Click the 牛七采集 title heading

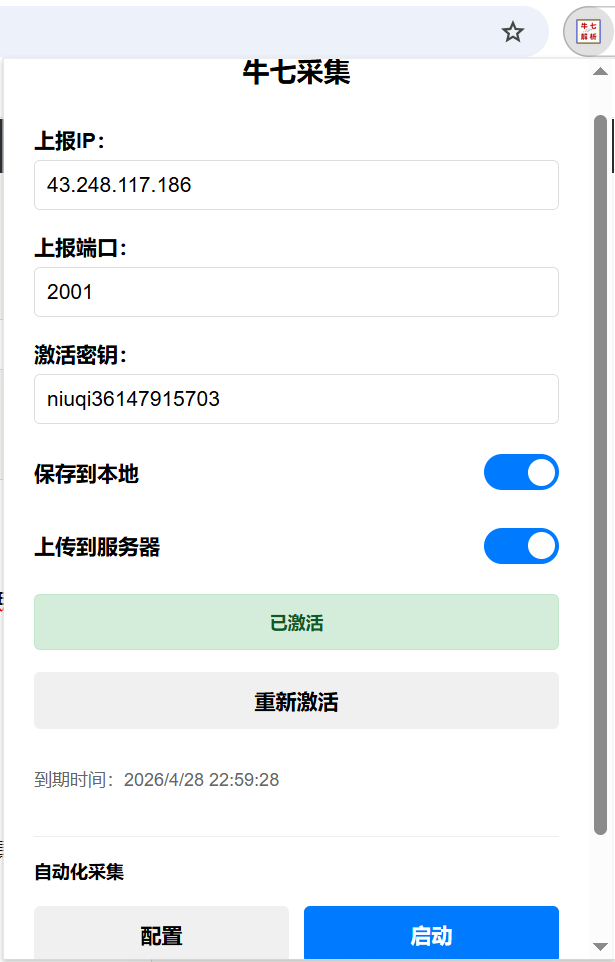coord(296,72)
